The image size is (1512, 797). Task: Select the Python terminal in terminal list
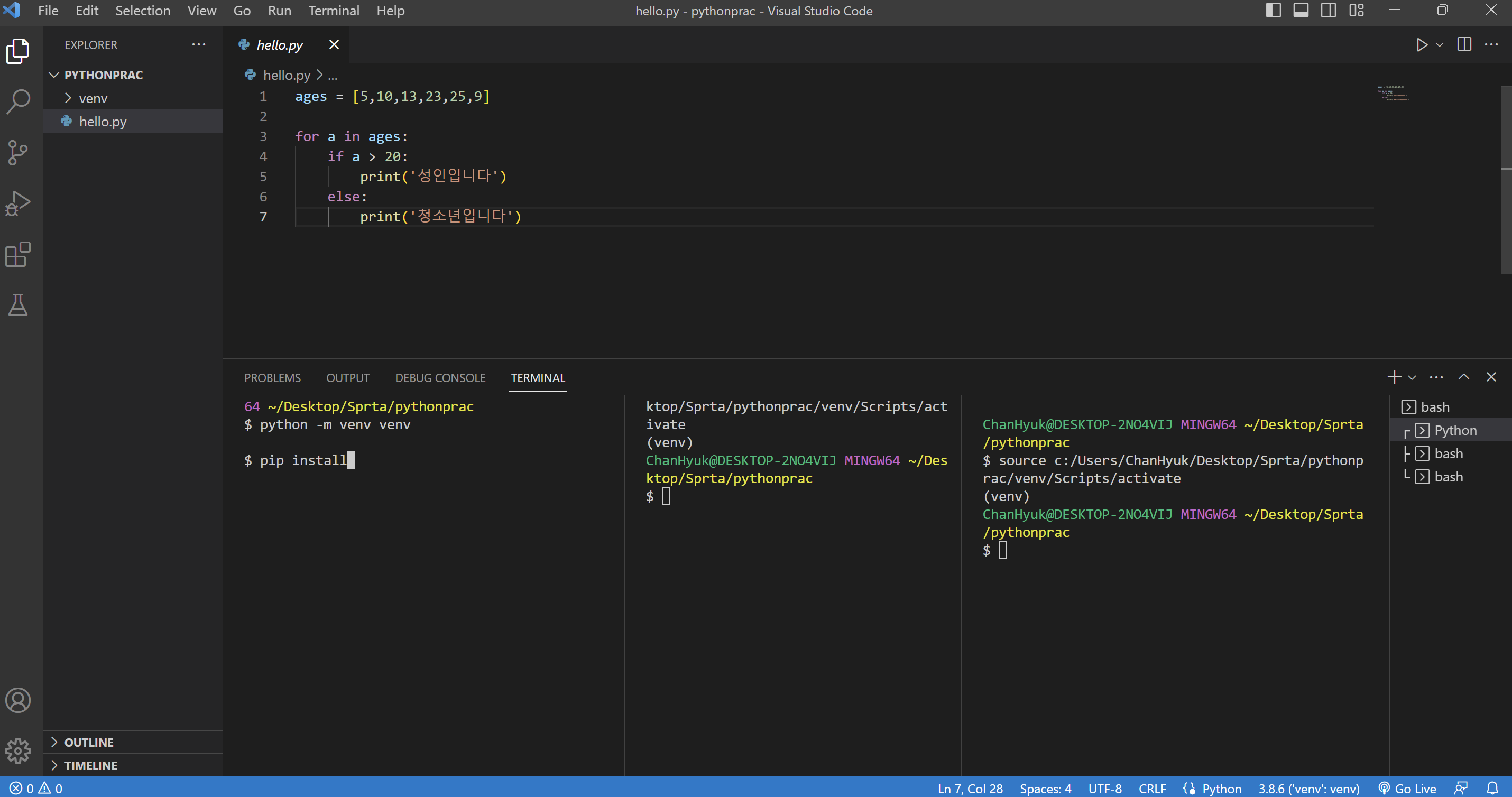pyautogui.click(x=1451, y=430)
